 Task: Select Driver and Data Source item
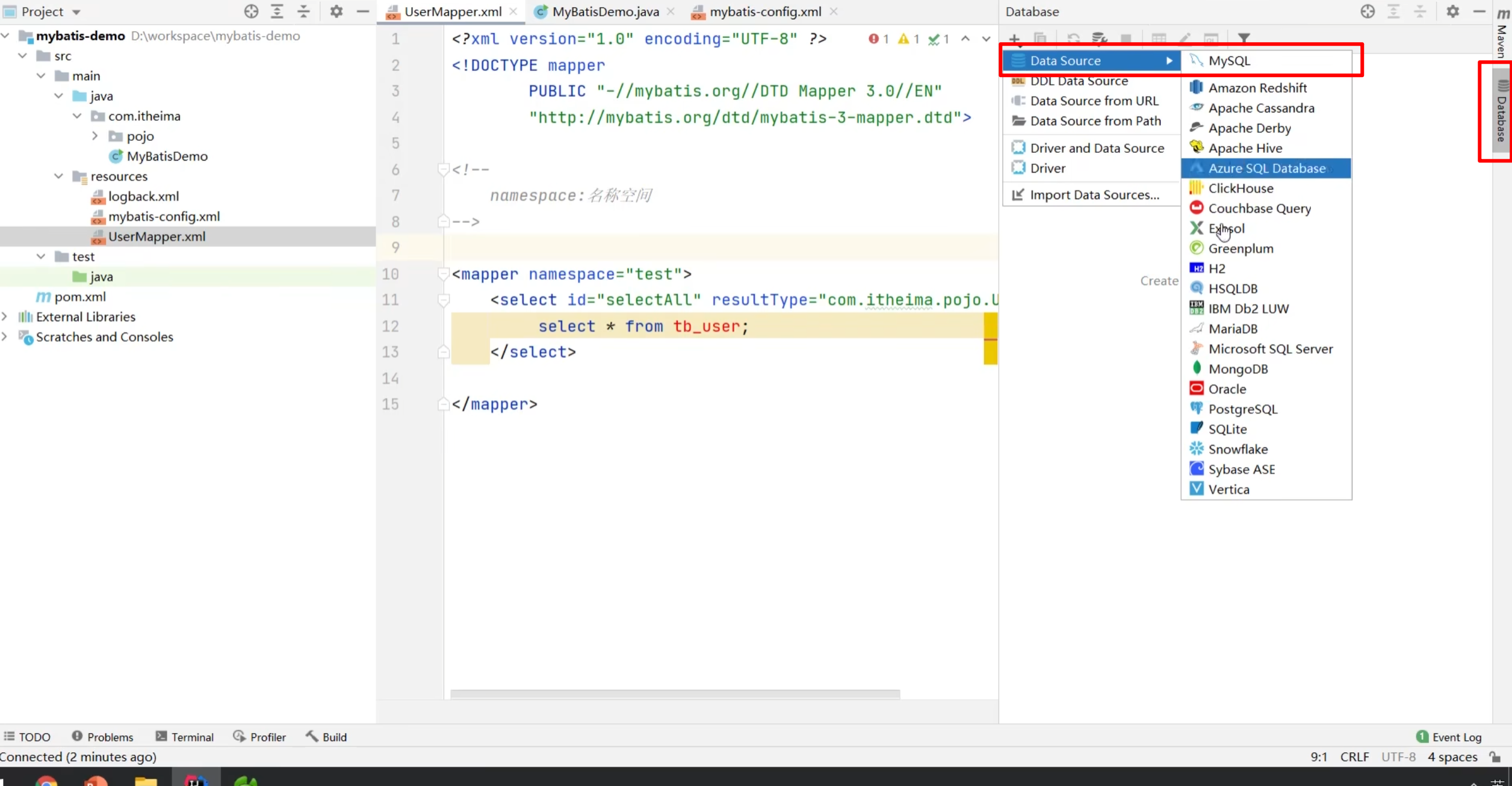(x=1091, y=148)
